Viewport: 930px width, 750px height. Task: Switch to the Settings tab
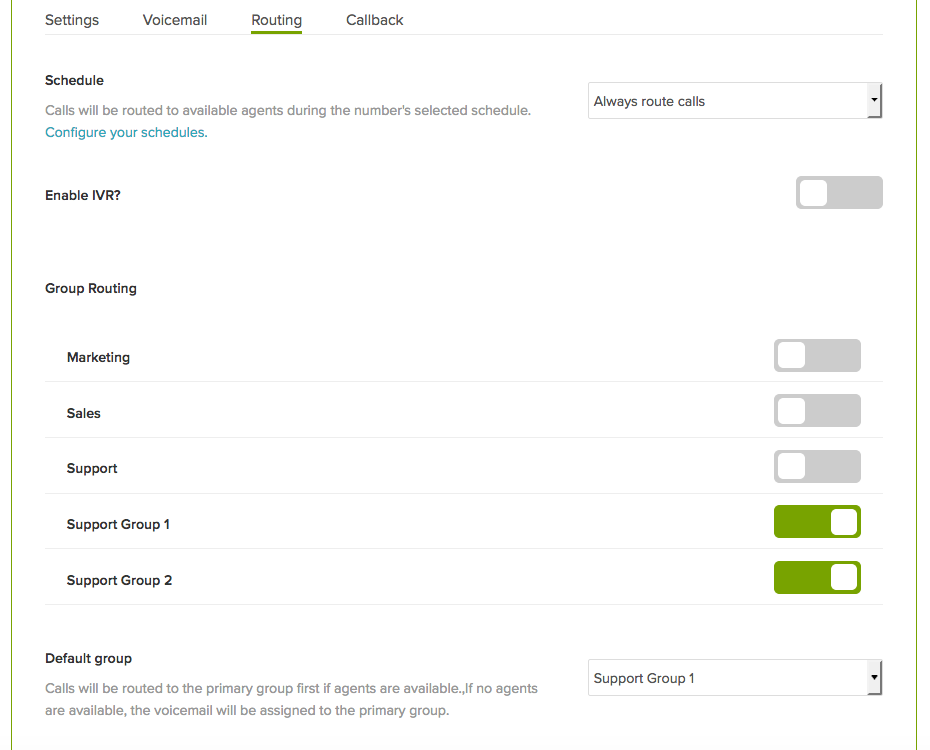[72, 20]
